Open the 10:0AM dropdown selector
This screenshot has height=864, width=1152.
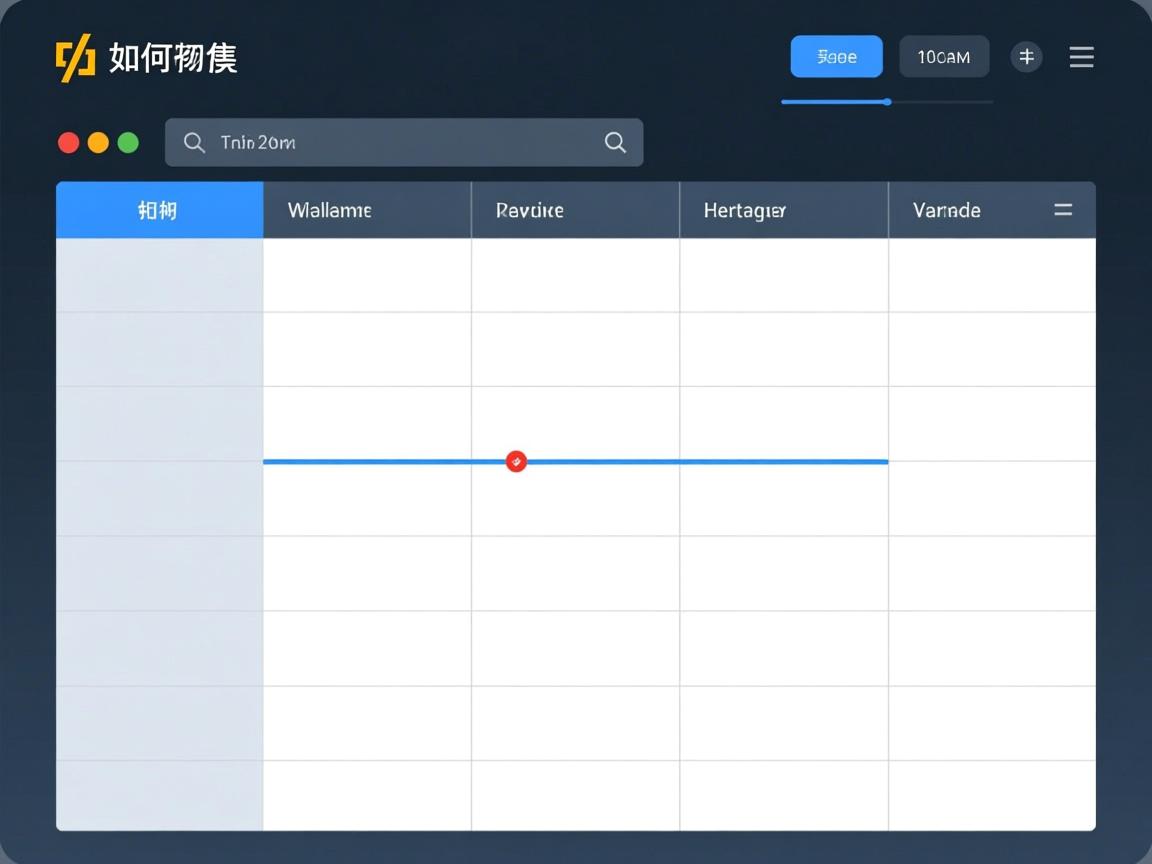tap(944, 56)
